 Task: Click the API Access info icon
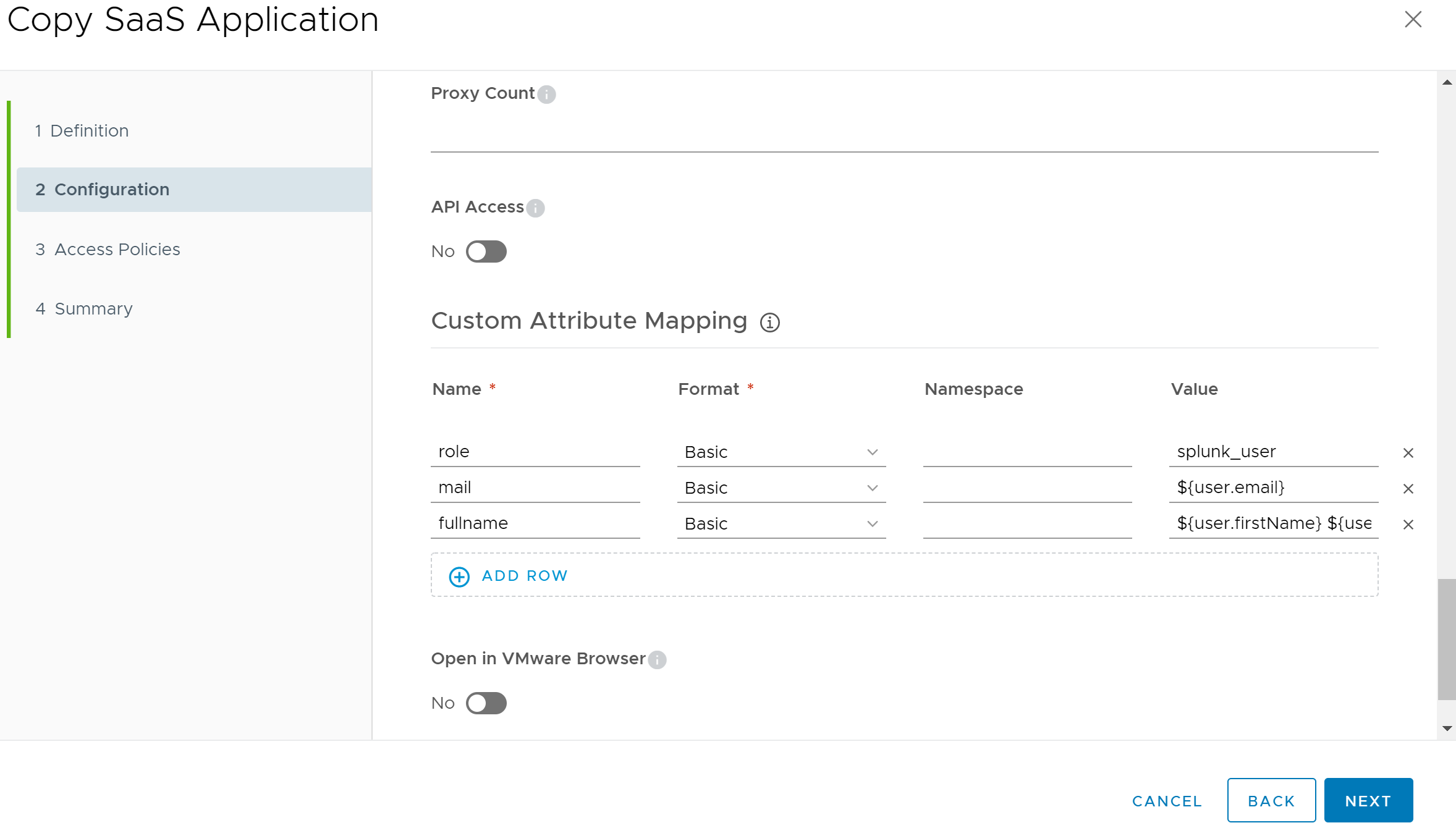[535, 208]
